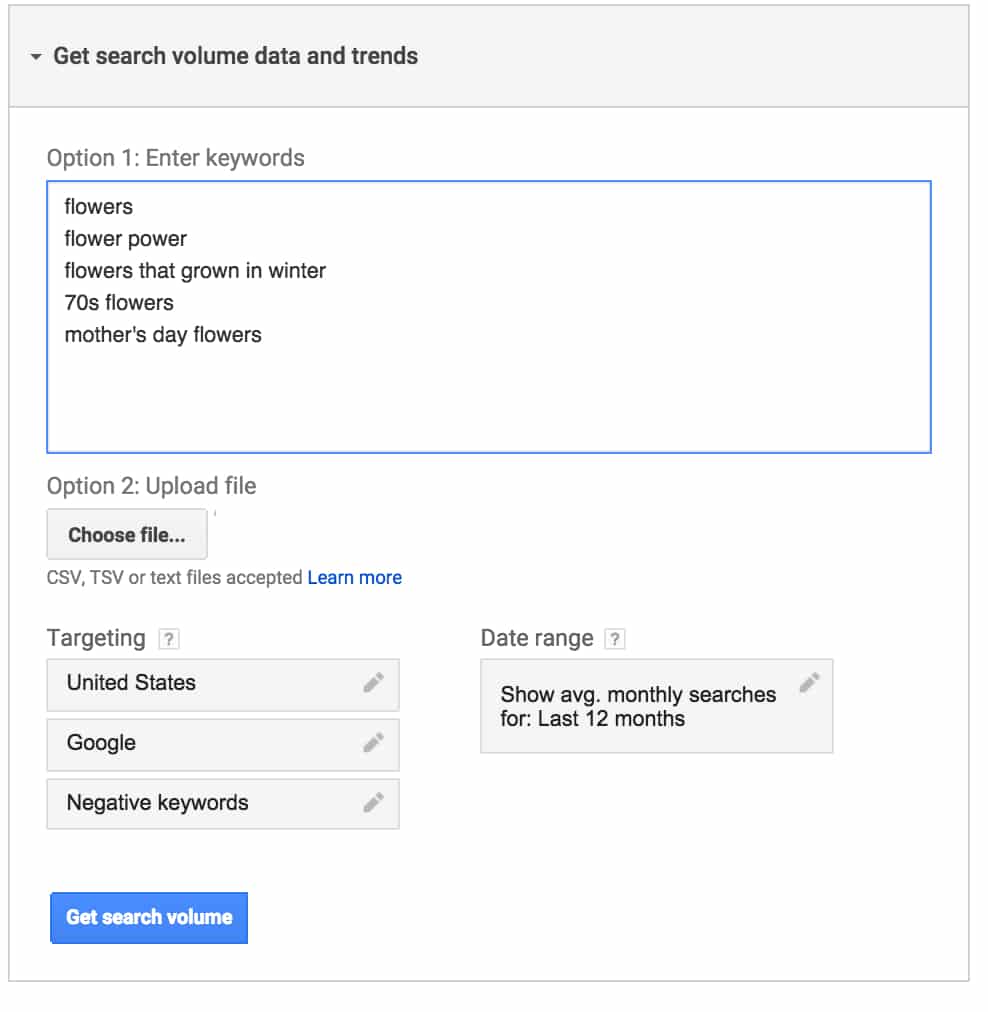Collapse the Get search volume data section arrow
The image size is (988, 1012).
[36, 57]
